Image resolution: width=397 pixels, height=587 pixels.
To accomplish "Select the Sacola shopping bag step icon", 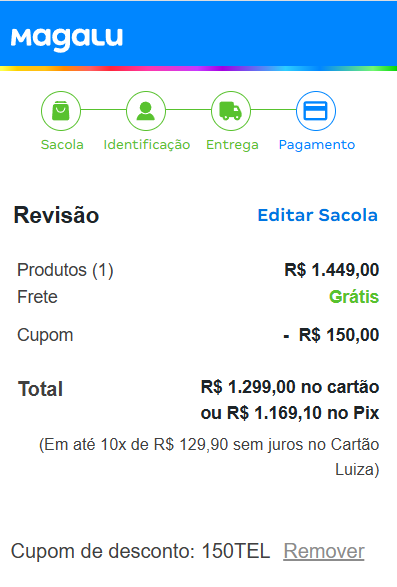I will pos(61,111).
